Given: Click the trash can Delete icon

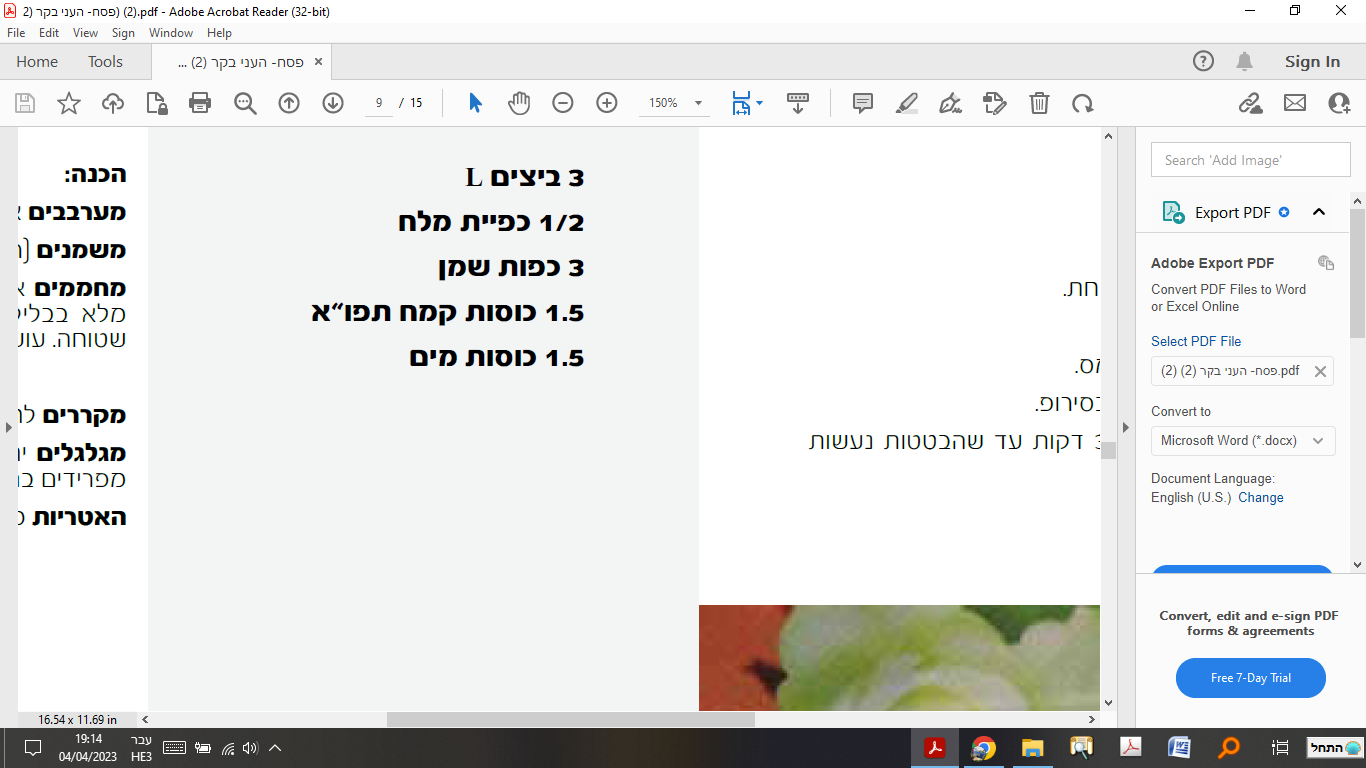Looking at the screenshot, I should click(x=1040, y=103).
